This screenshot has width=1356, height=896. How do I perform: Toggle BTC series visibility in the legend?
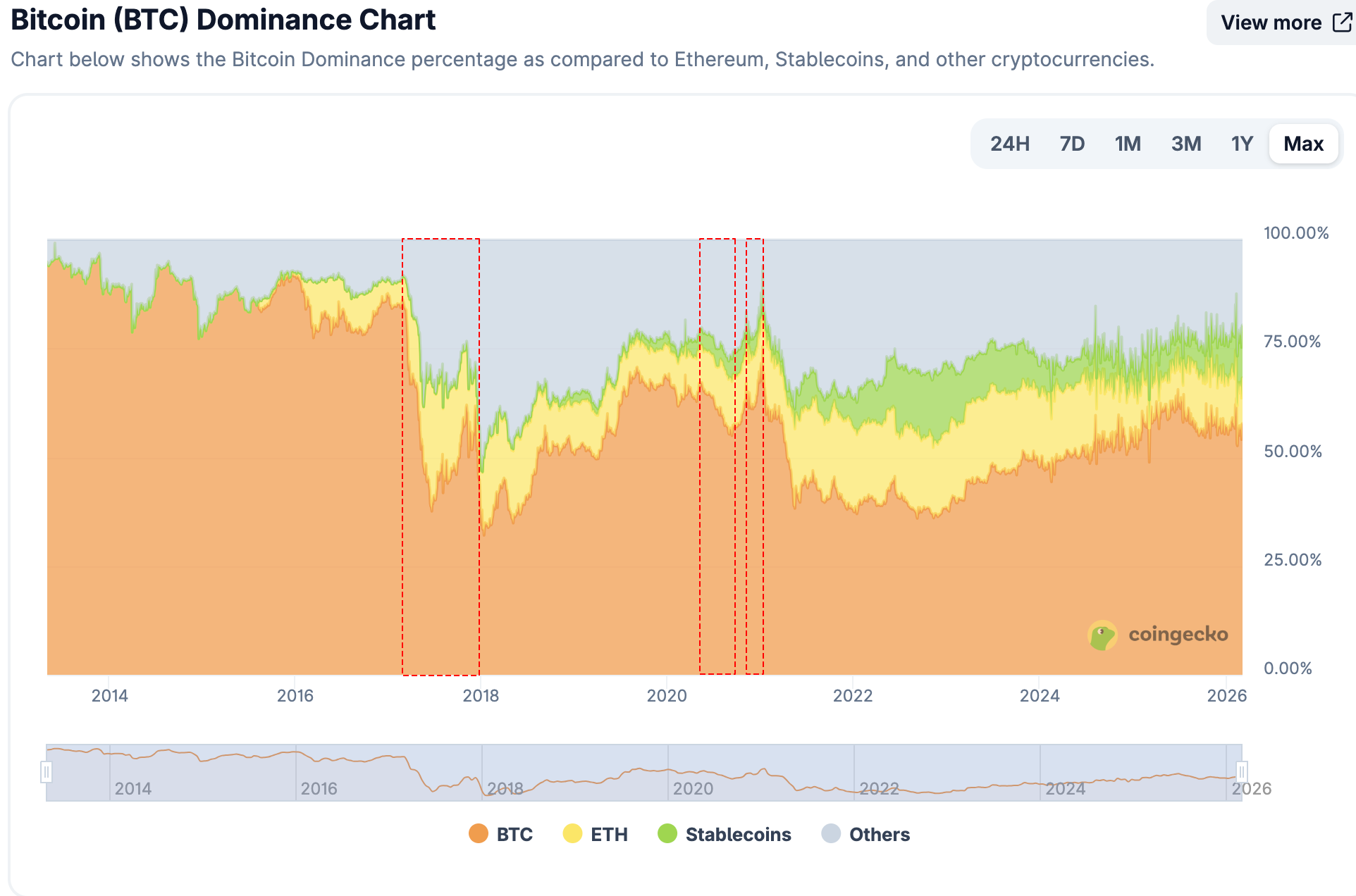click(513, 835)
